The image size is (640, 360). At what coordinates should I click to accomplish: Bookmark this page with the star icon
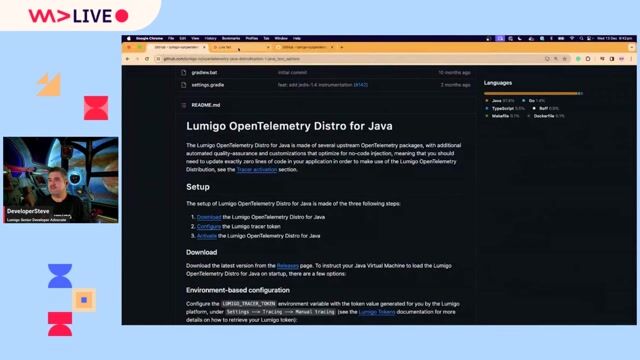pyautogui.click(x=565, y=59)
